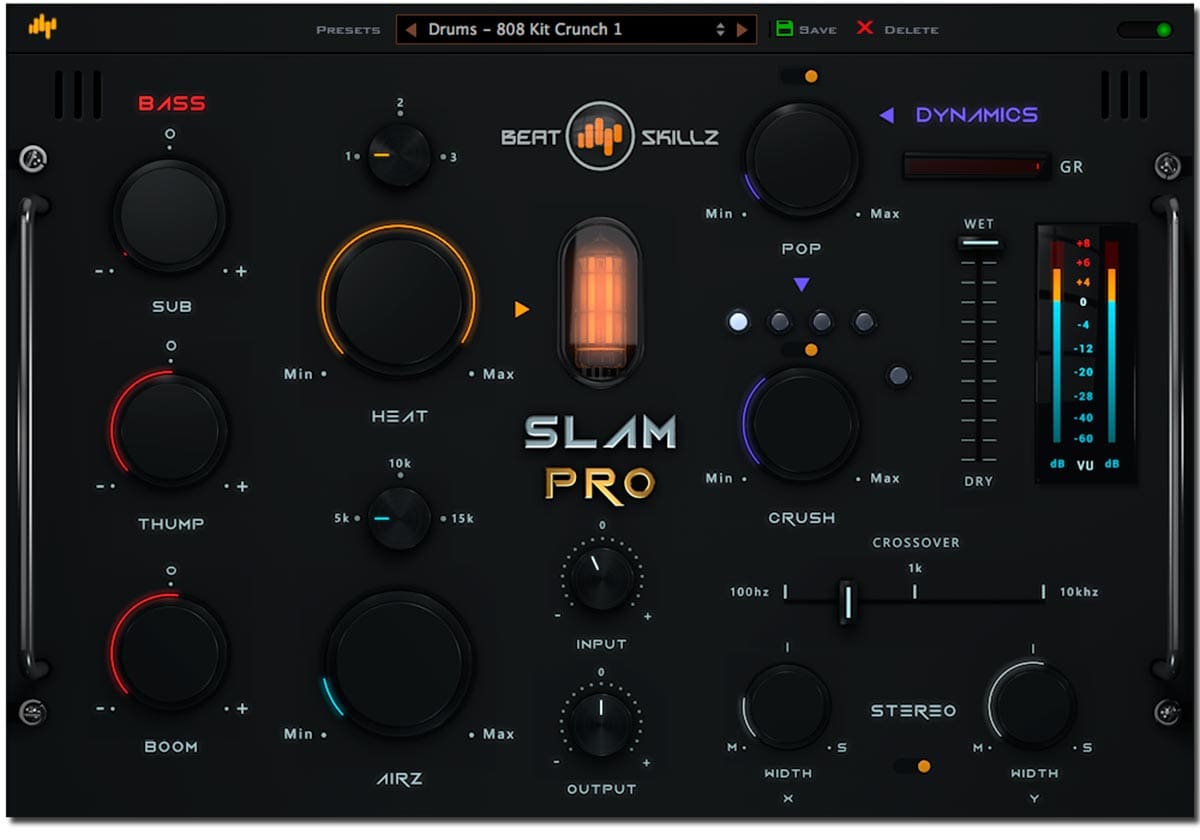1200x840 pixels.
Task: Click the purple down triangle above mode buttons
Action: click(801, 285)
